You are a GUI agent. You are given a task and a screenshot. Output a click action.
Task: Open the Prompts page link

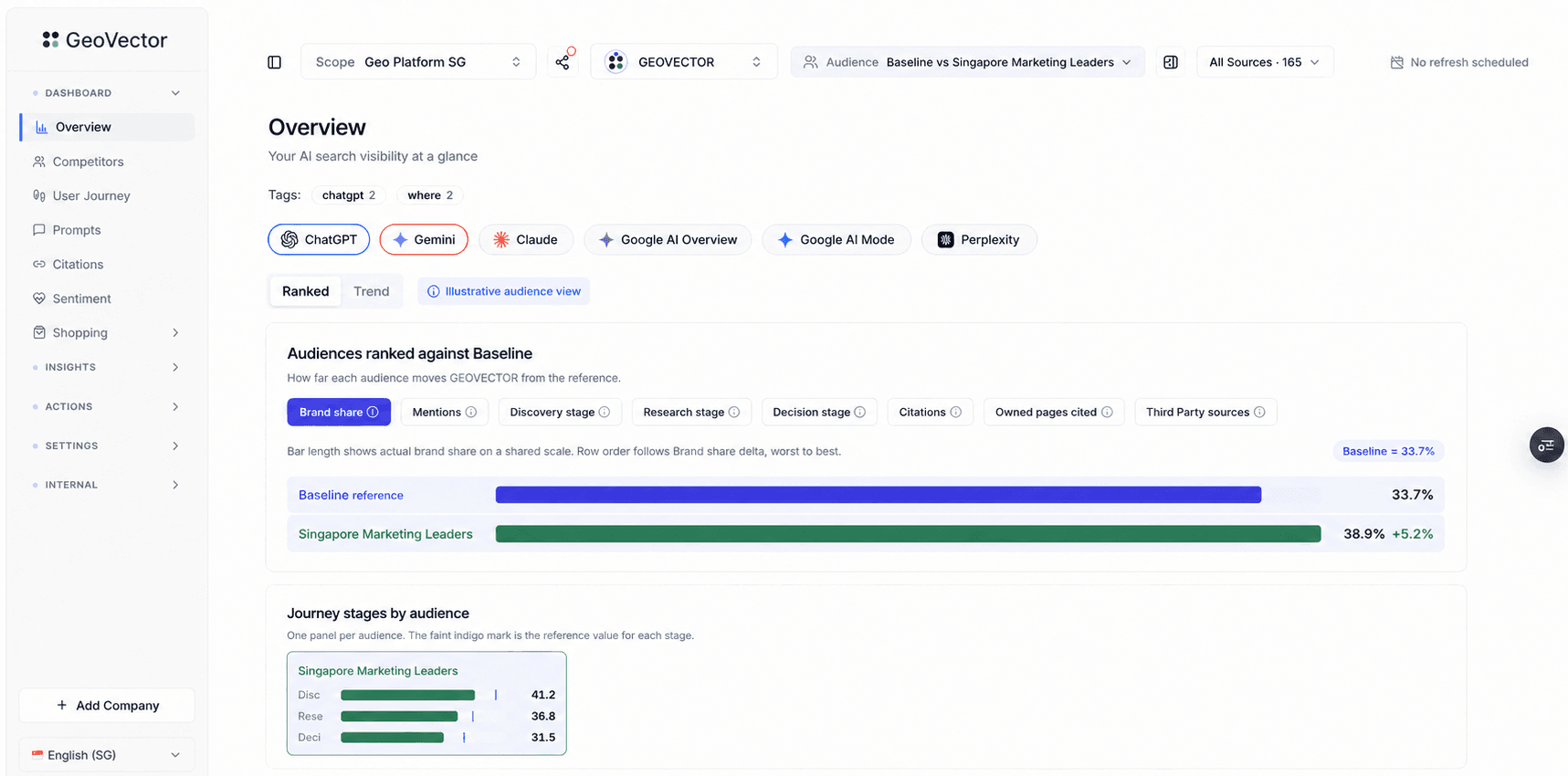[x=77, y=230]
